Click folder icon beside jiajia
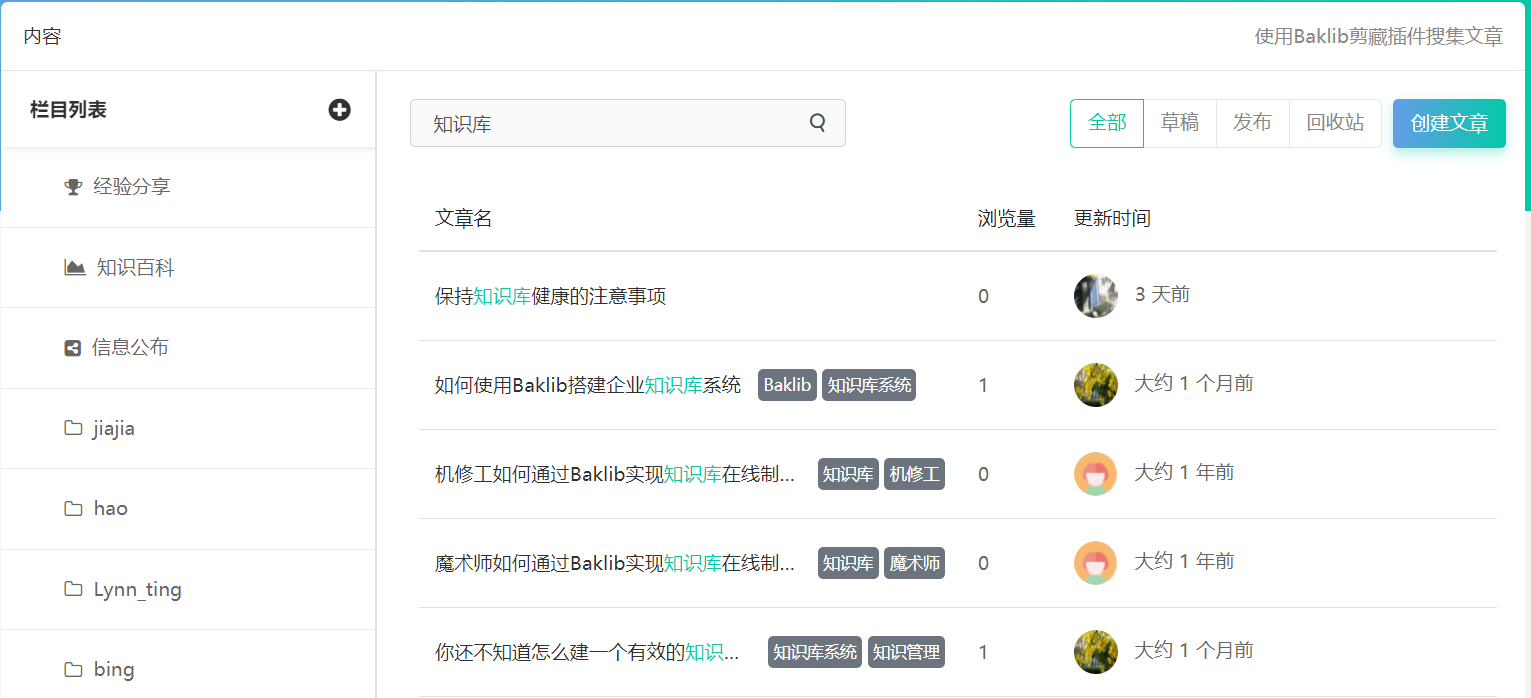1531x698 pixels. tap(73, 428)
